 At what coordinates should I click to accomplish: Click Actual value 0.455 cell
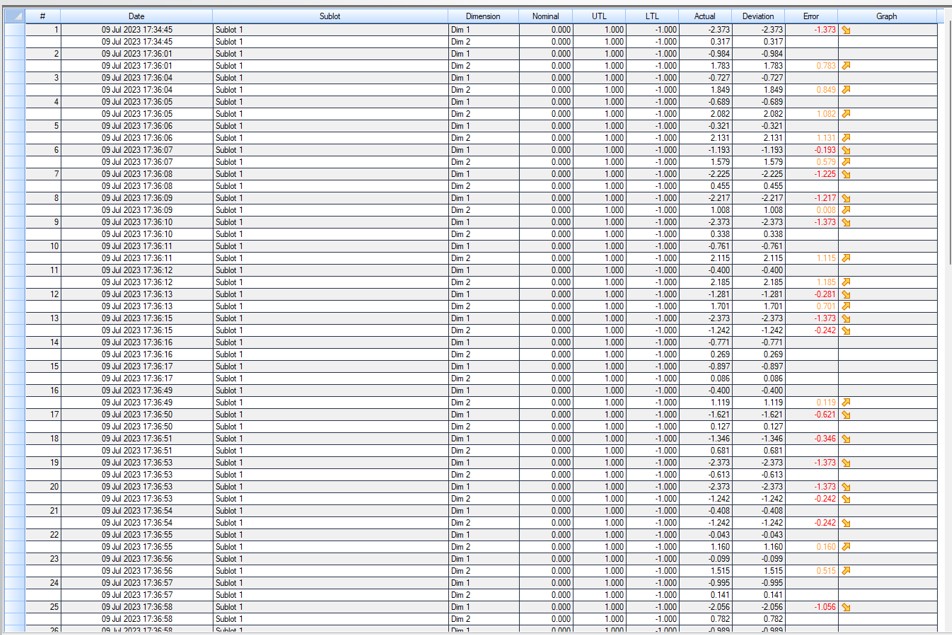click(x=706, y=186)
